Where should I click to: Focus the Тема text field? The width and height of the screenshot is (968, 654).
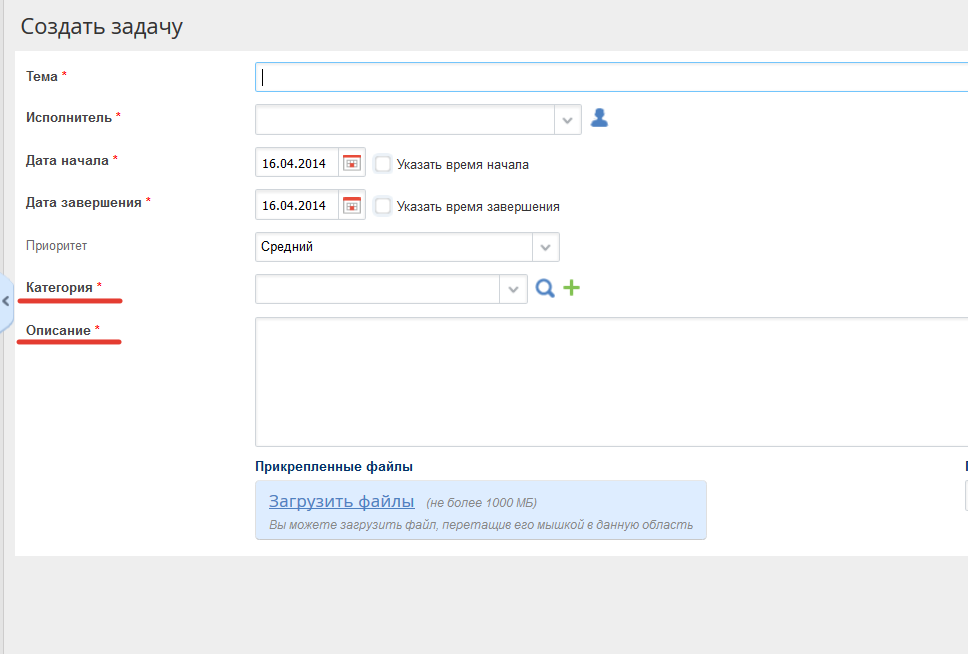610,77
